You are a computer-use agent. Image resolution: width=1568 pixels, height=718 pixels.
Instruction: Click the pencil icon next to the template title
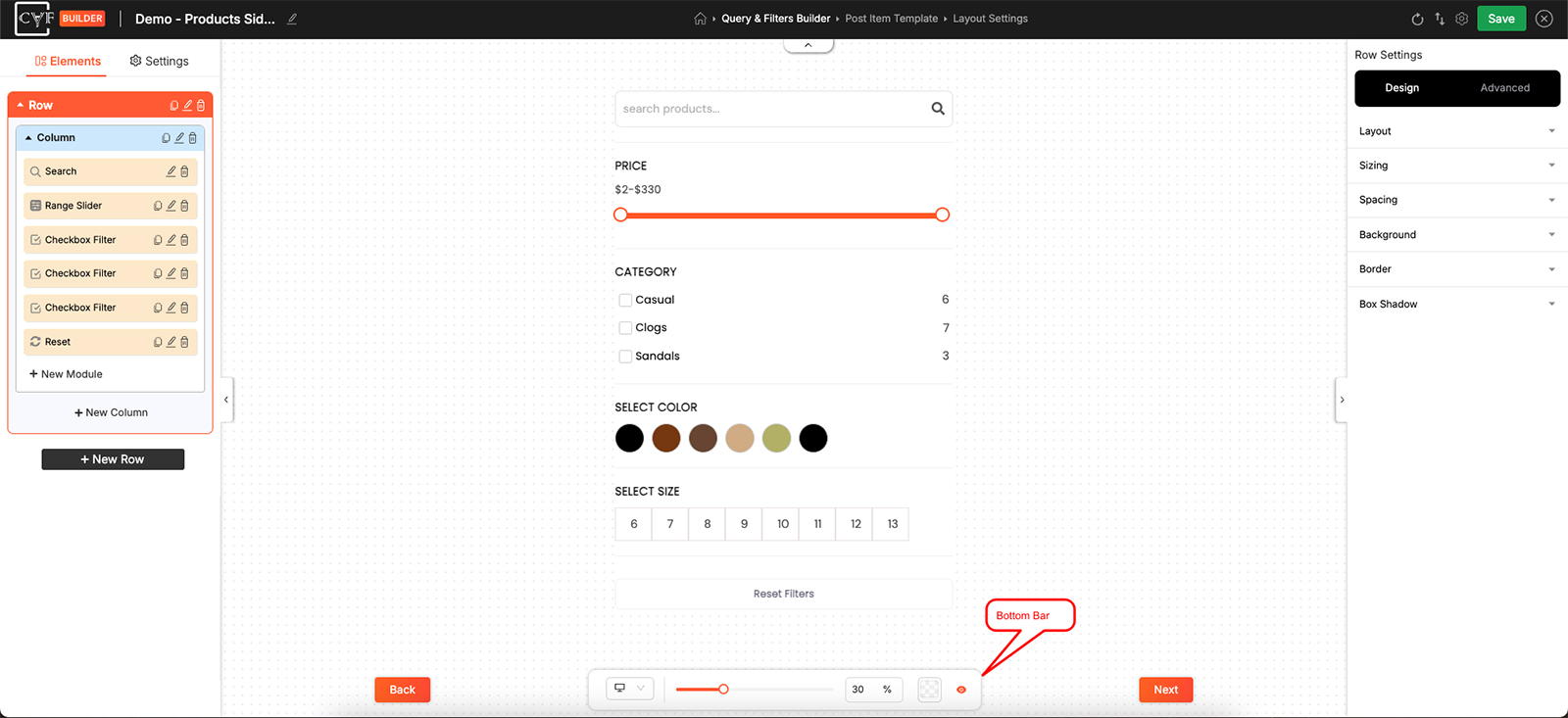(292, 19)
